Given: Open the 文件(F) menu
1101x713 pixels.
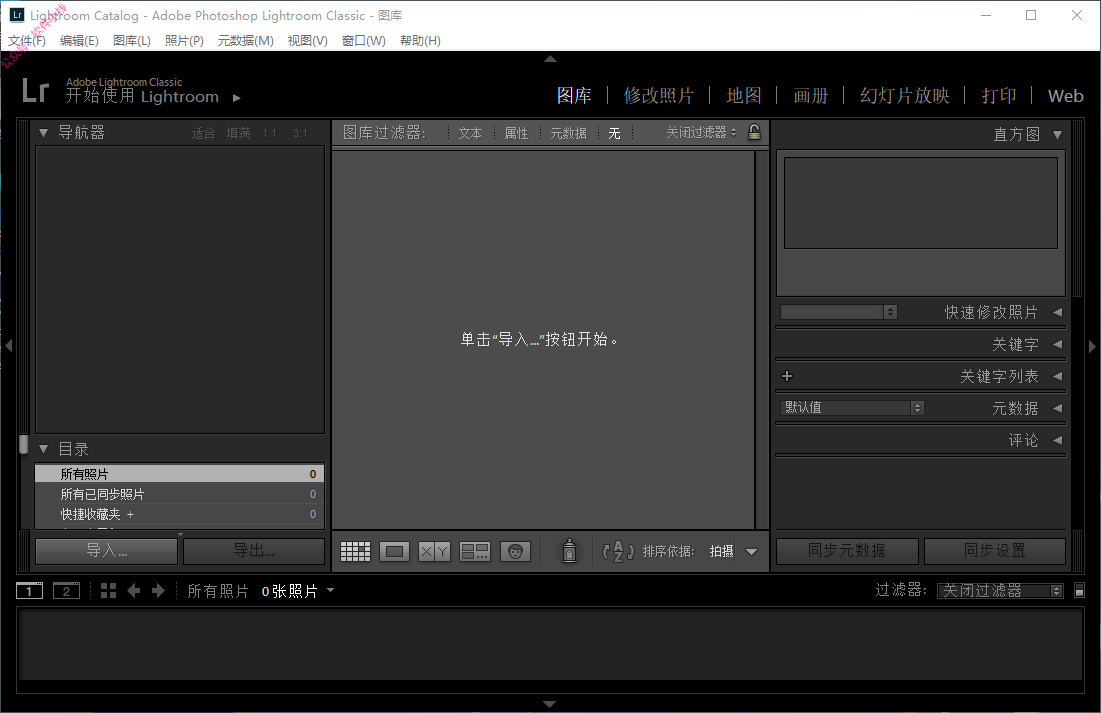Looking at the screenshot, I should click(27, 41).
